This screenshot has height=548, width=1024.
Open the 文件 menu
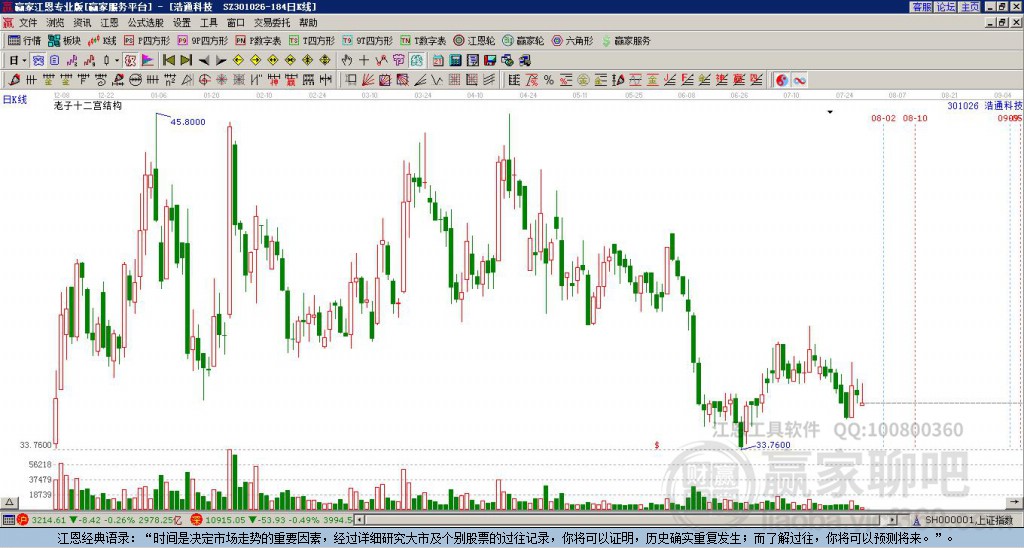tap(28, 23)
